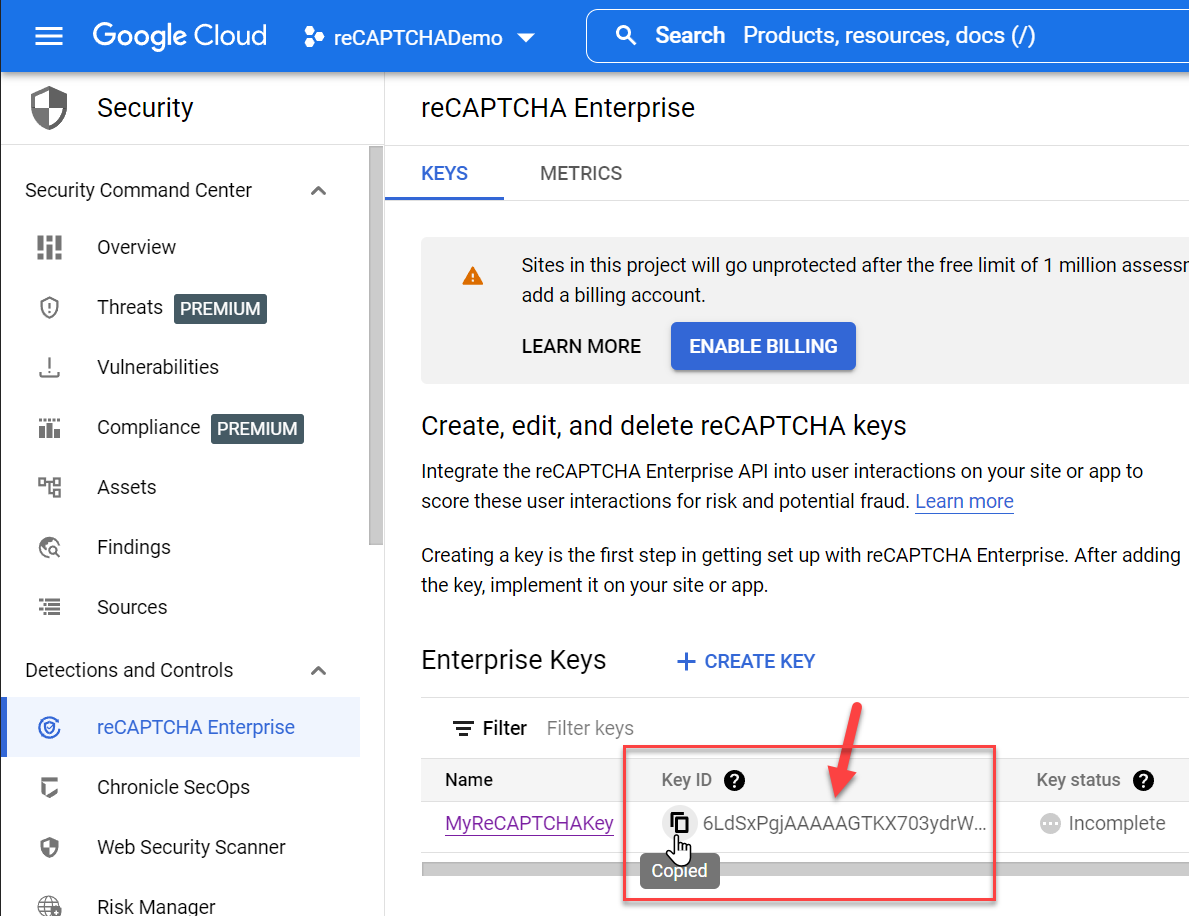The width and height of the screenshot is (1189, 916).
Task: Switch to the KEYS tab
Action: [444, 174]
